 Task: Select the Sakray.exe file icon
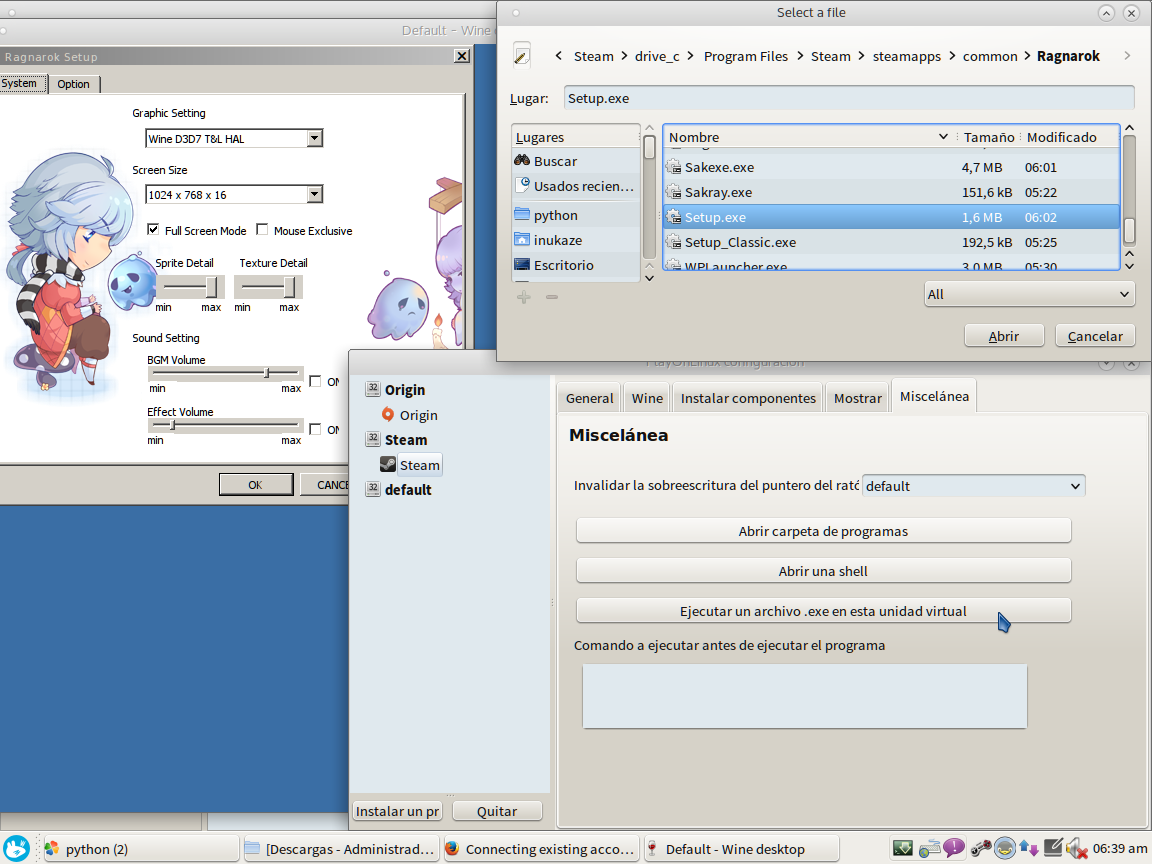673,192
